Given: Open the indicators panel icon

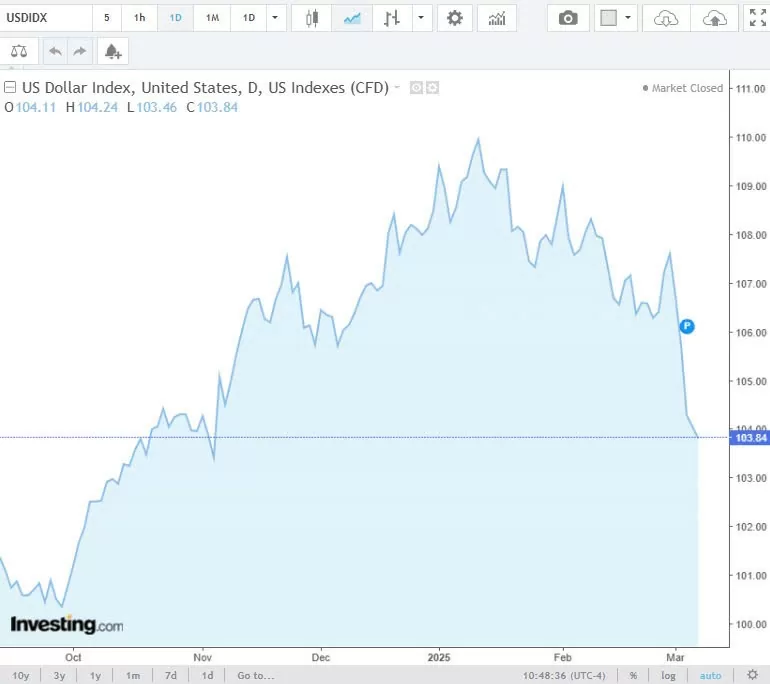Looking at the screenshot, I should (x=497, y=18).
